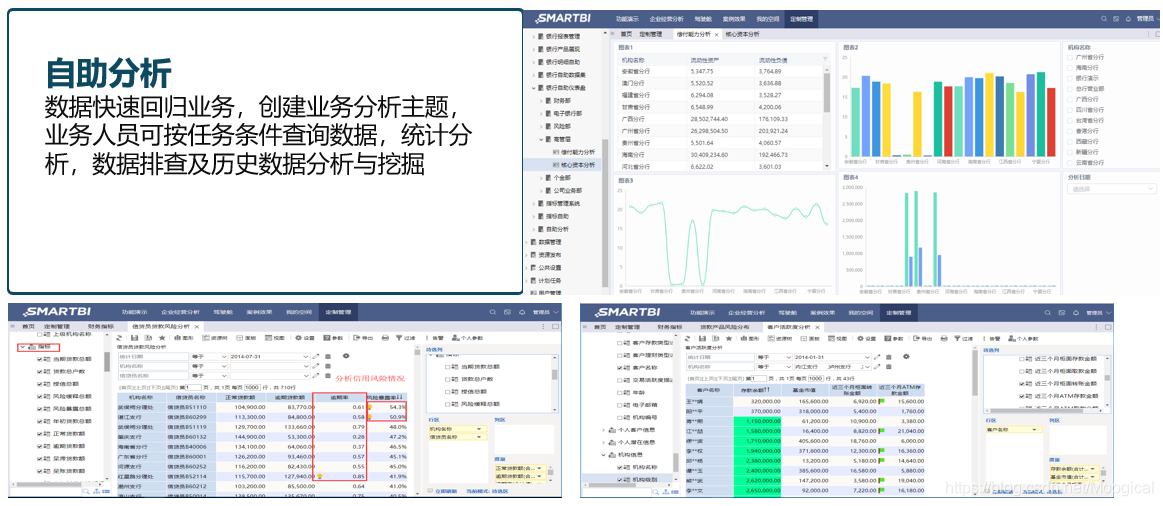
Task: Open 偿付能力分析 report in dashboard tree
Action: click(x=579, y=151)
